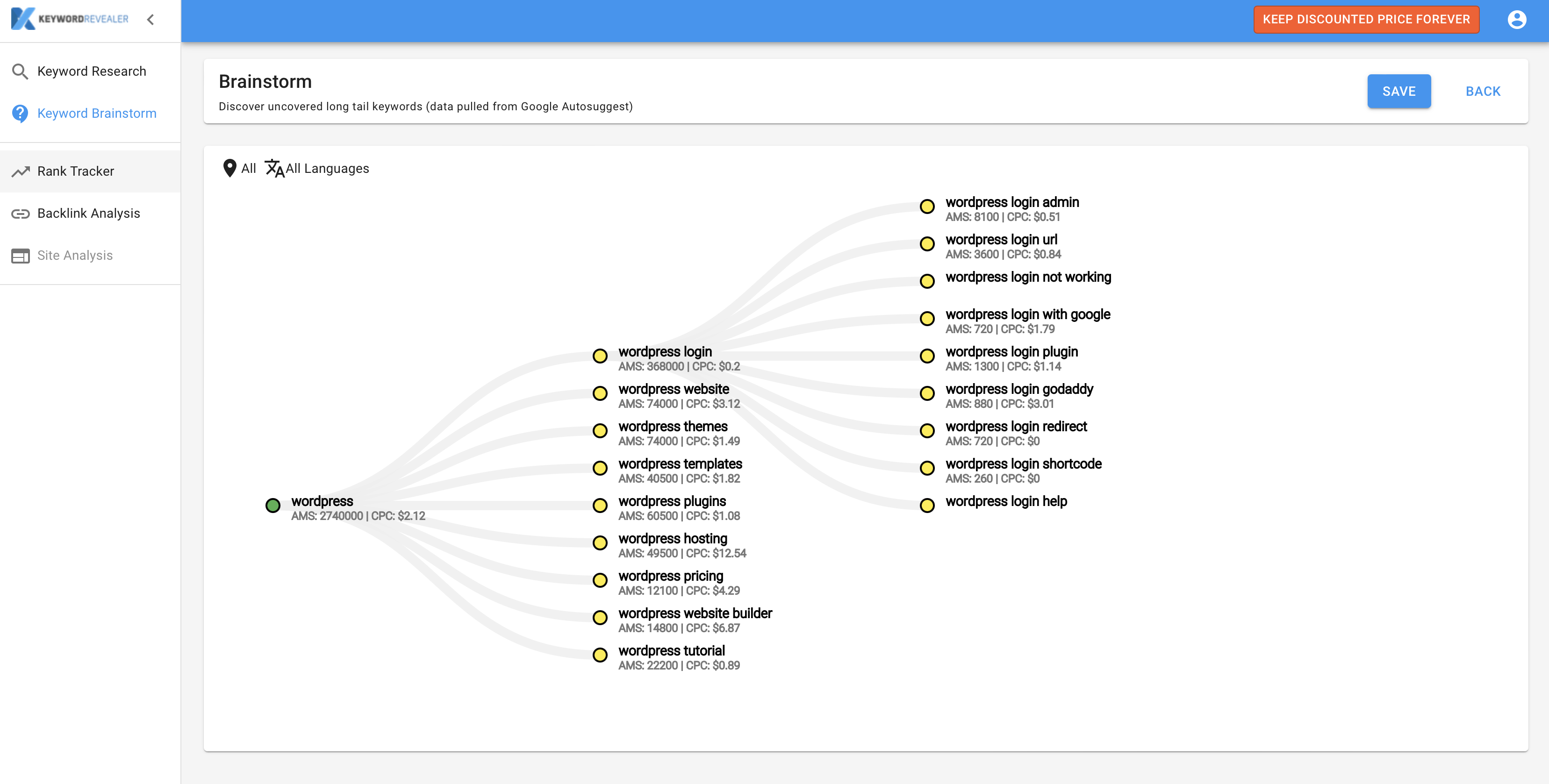The height and width of the screenshot is (784, 1549).
Task: Click the user account profile icon
Action: coord(1520,20)
